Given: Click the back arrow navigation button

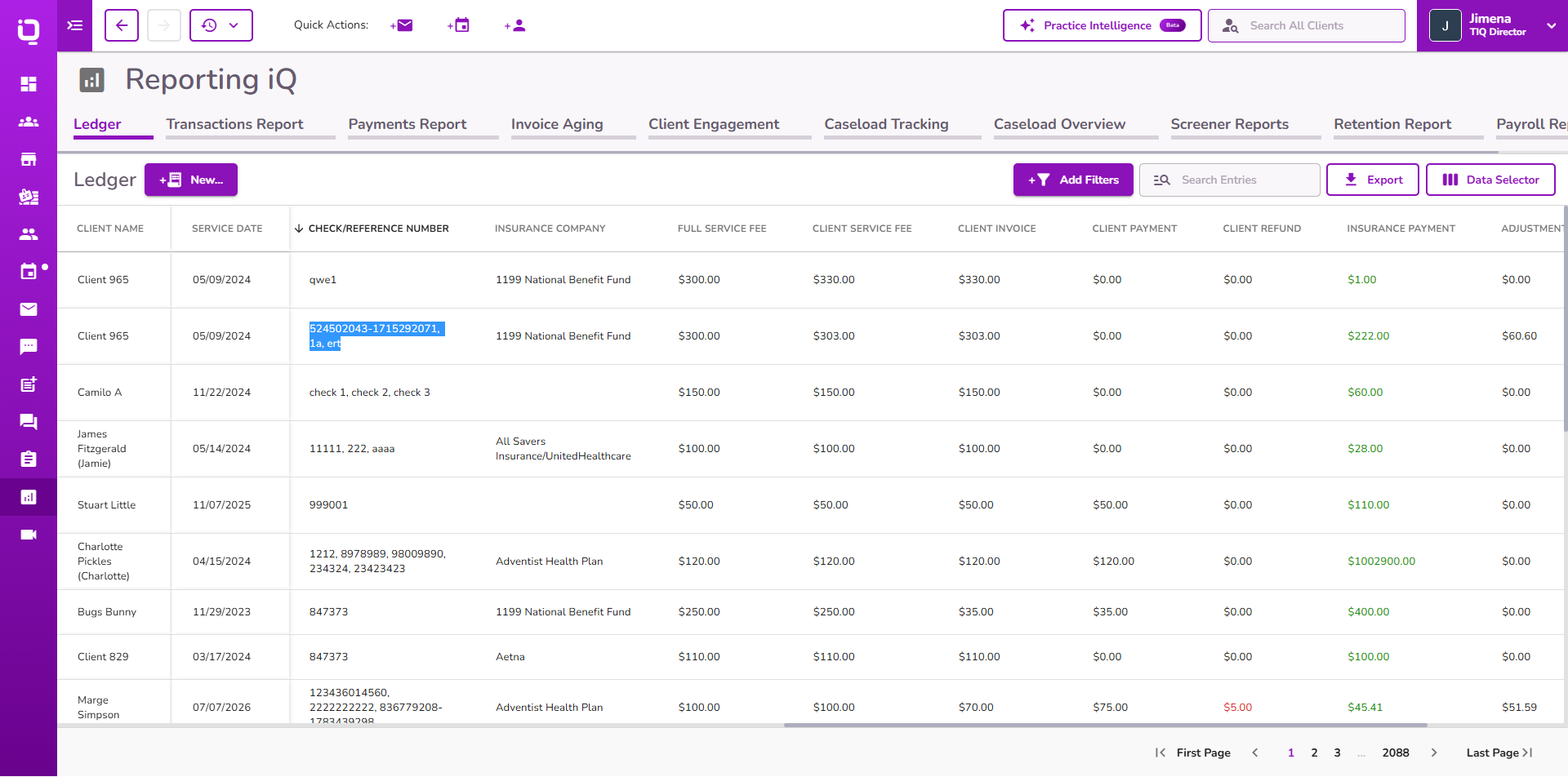Looking at the screenshot, I should coord(122,25).
